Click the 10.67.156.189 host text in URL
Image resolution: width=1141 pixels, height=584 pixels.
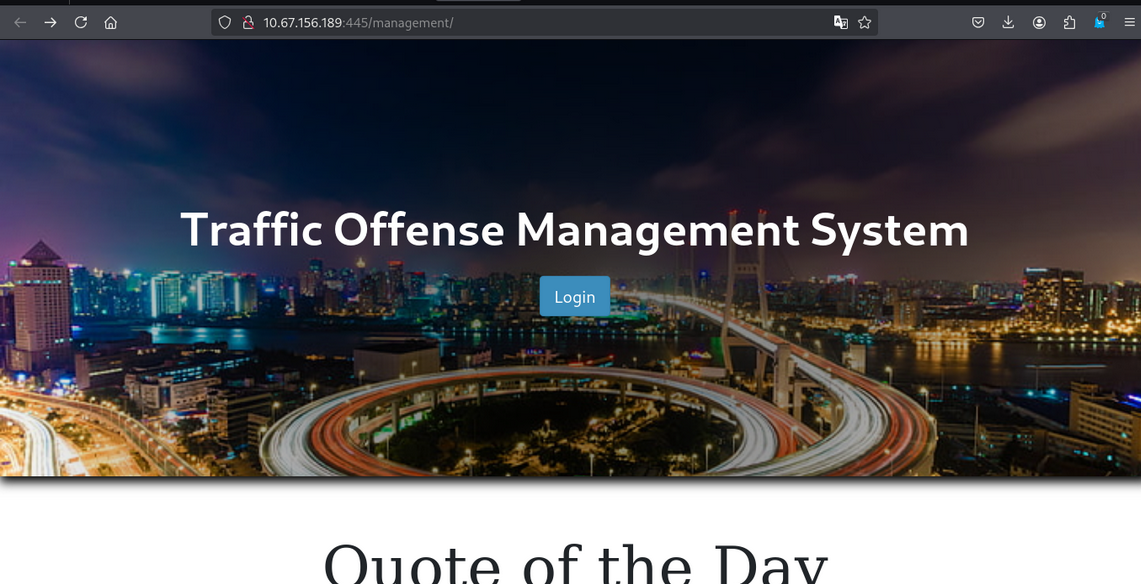coord(303,22)
